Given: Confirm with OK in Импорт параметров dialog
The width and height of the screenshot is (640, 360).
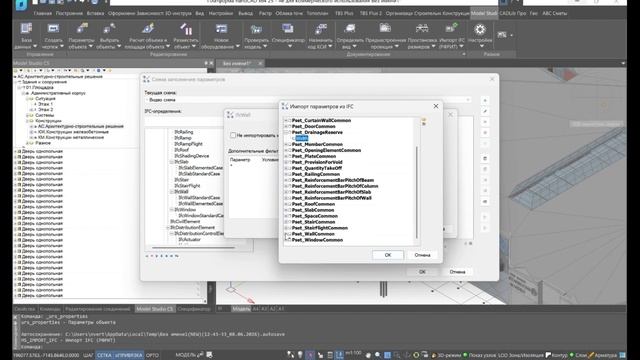Looking at the screenshot, I should coord(388,255).
